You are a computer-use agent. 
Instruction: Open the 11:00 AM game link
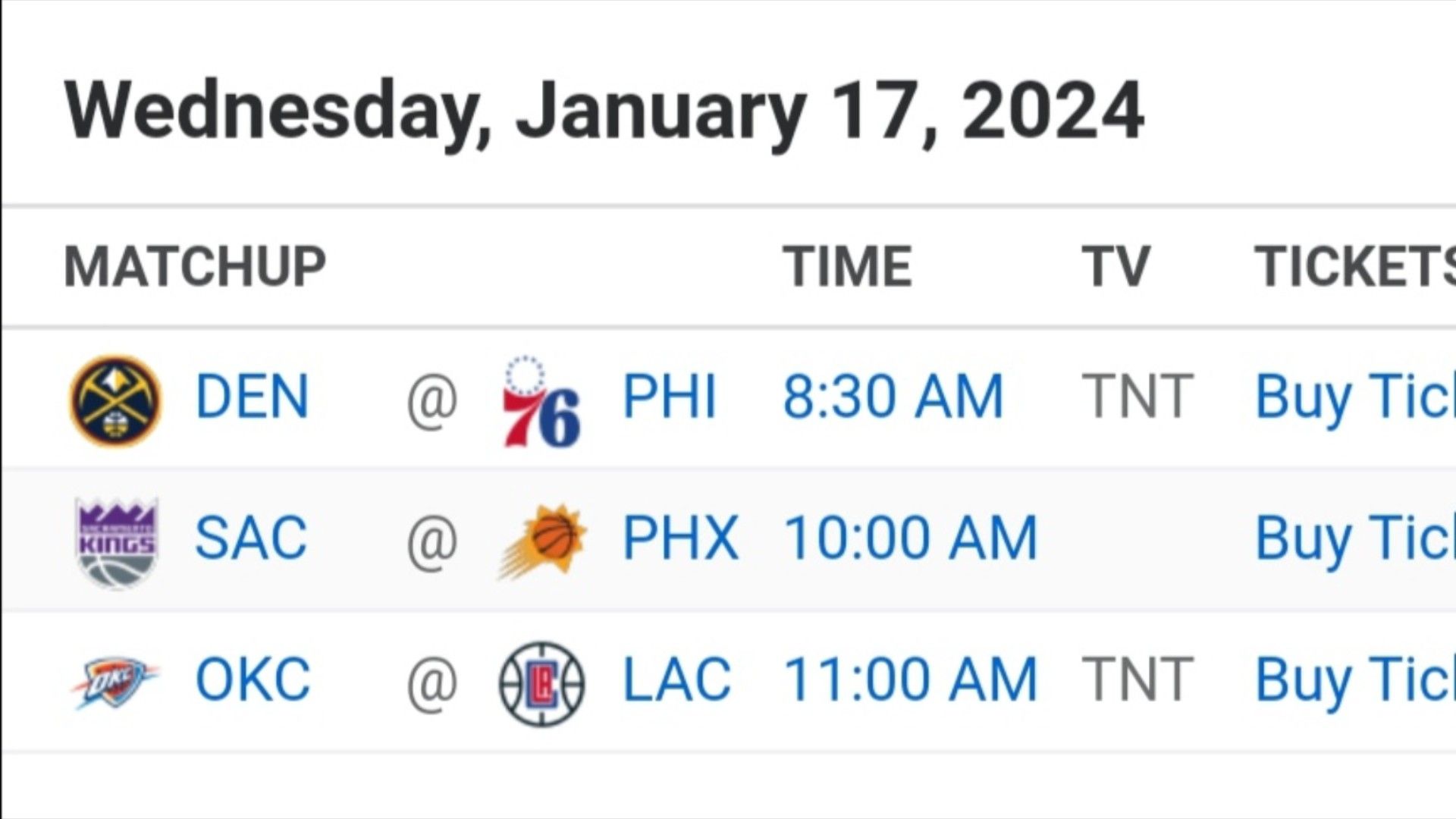click(911, 679)
